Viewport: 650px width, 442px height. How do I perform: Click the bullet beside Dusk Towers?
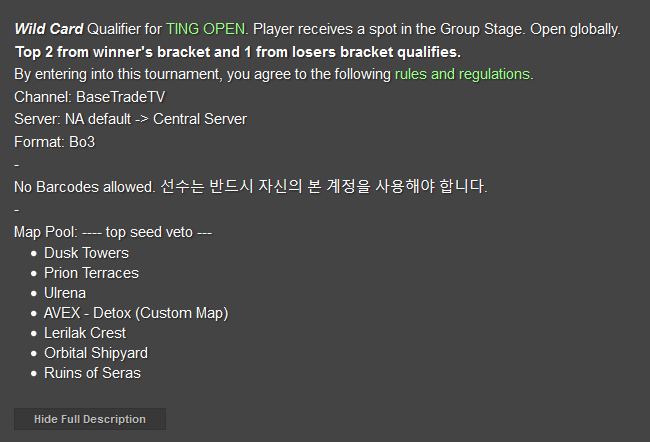pos(34,253)
